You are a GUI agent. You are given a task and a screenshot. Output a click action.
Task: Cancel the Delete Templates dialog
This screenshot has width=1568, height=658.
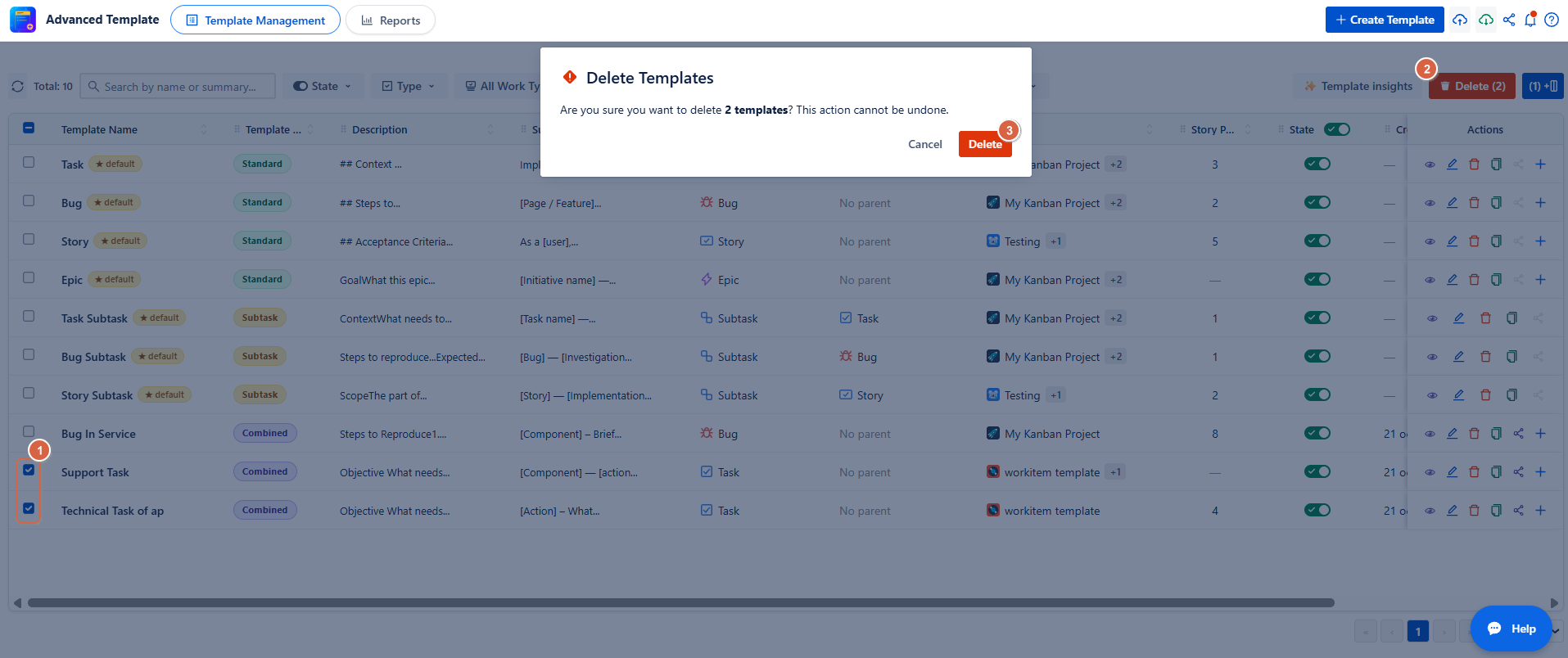pyautogui.click(x=924, y=144)
